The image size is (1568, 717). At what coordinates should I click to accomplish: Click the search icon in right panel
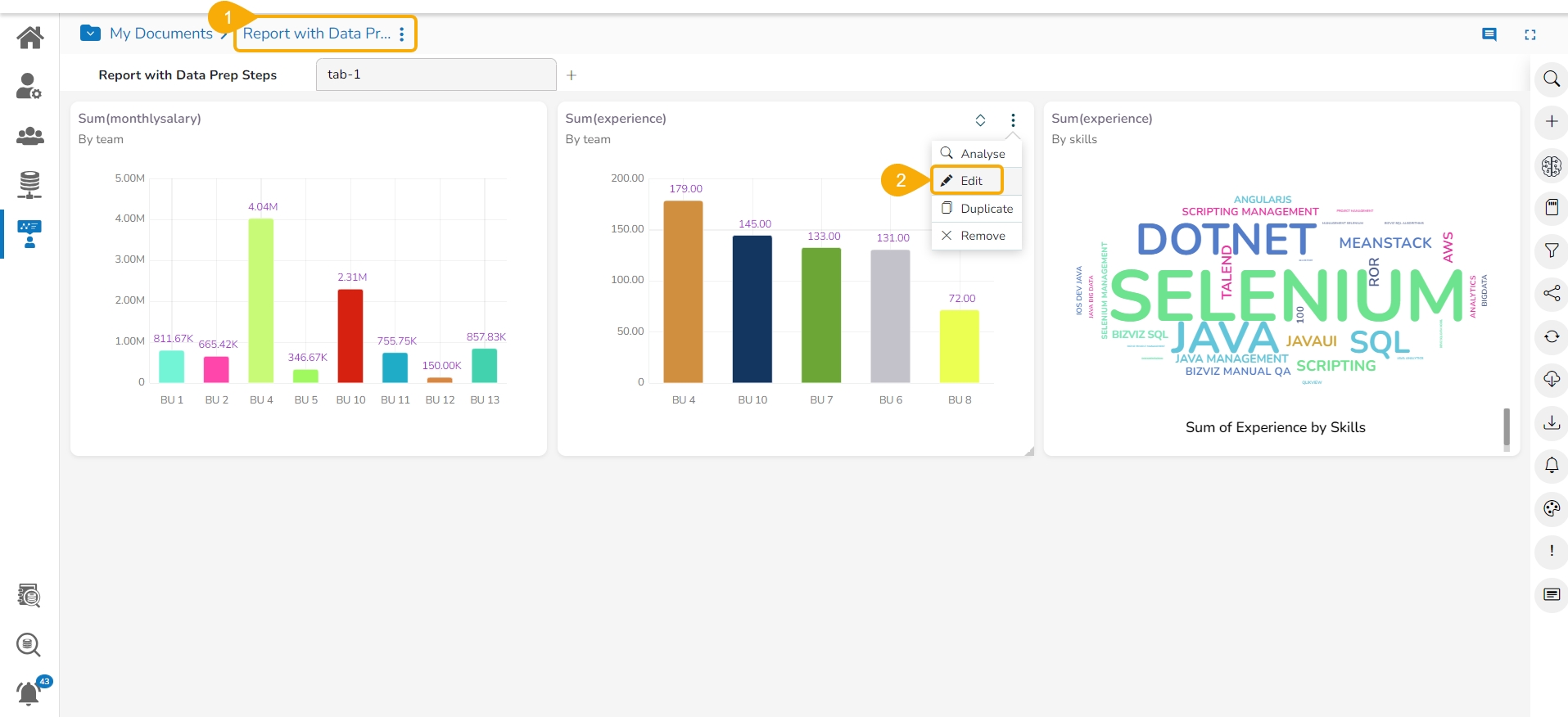(1552, 79)
